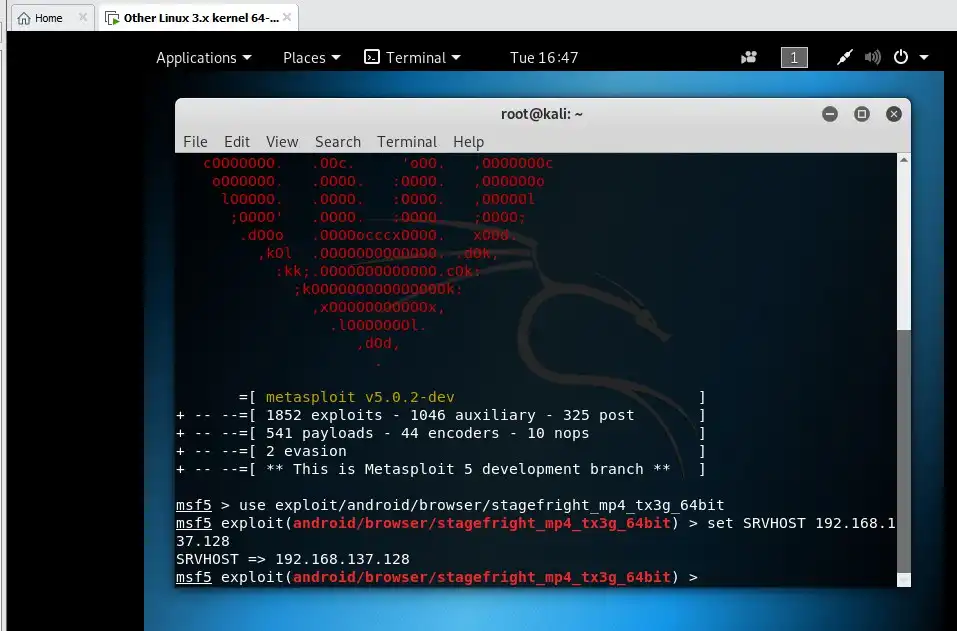Click the volume speaker icon
Image resolution: width=957 pixels, height=631 pixels.
873,57
